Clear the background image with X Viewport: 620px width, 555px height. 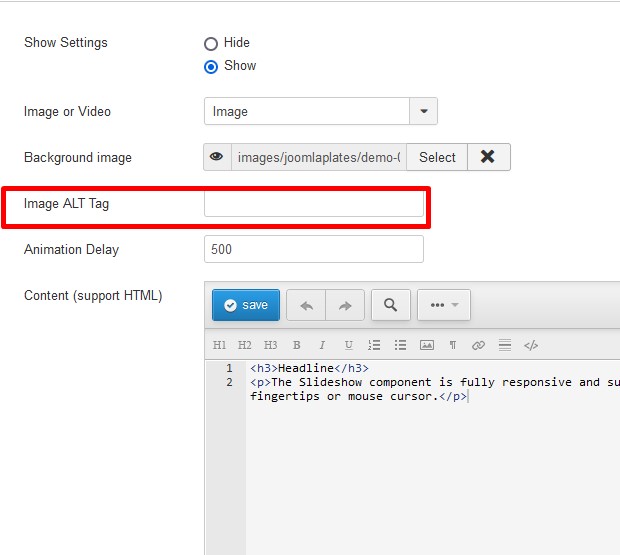pos(489,157)
